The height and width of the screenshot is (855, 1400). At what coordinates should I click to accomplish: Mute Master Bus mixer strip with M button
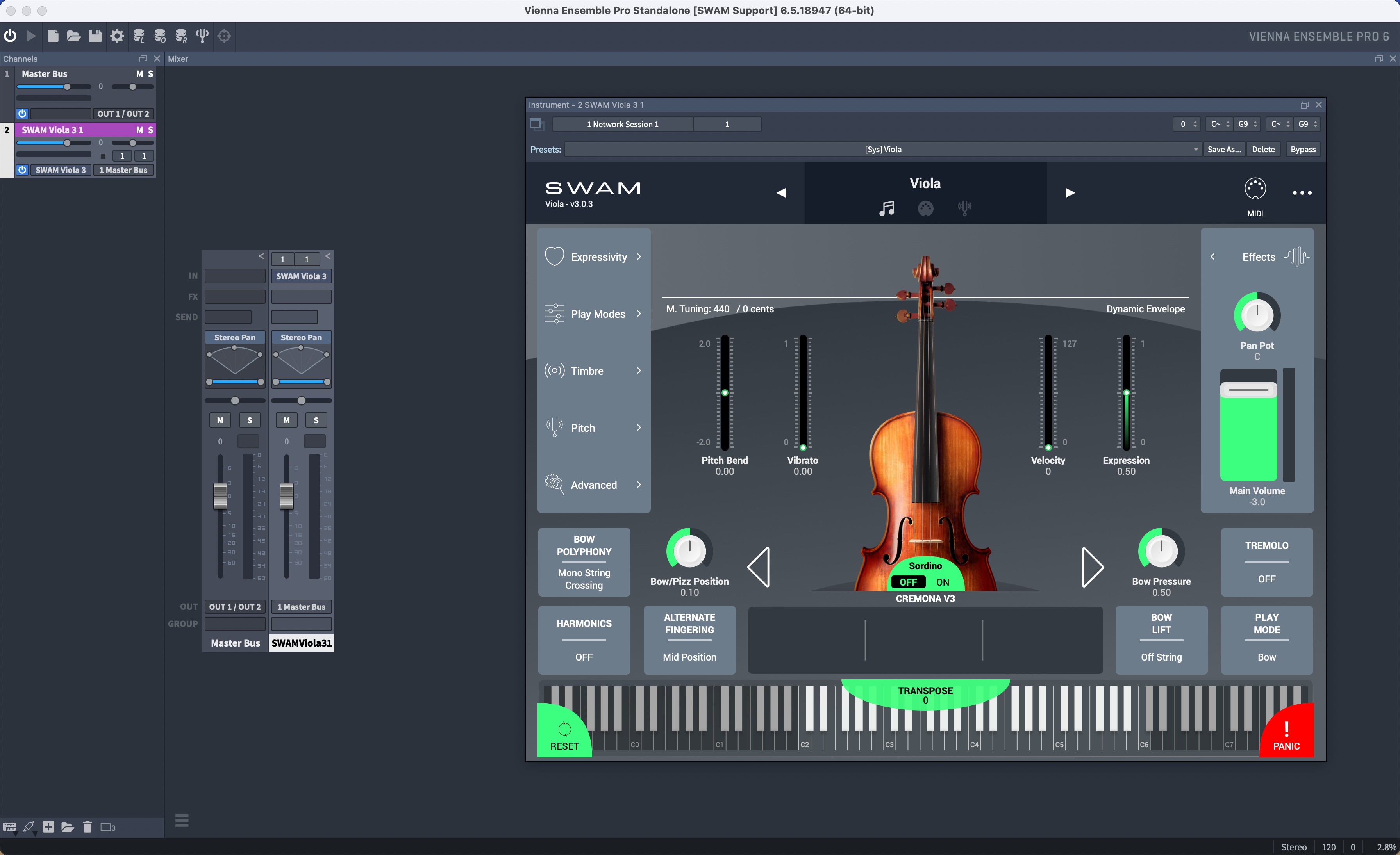pos(220,420)
